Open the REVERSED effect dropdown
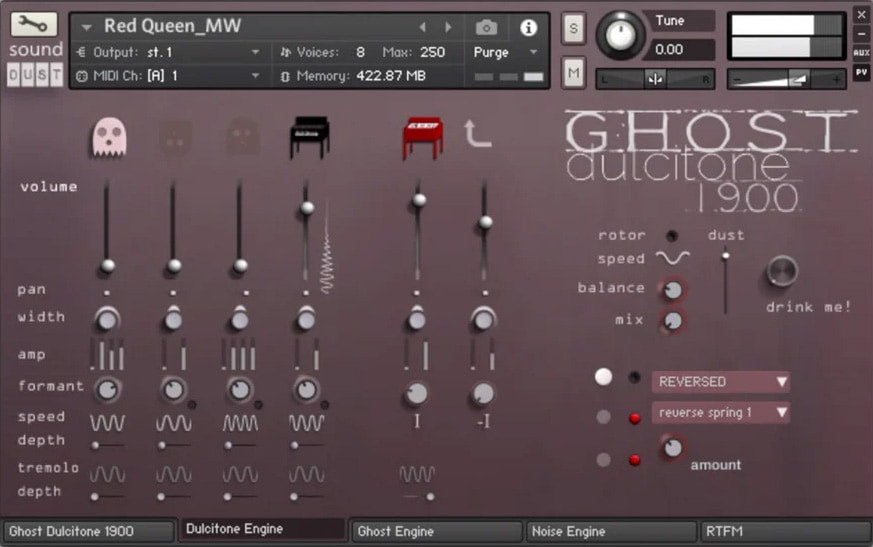Image resolution: width=873 pixels, height=547 pixels. coord(720,381)
